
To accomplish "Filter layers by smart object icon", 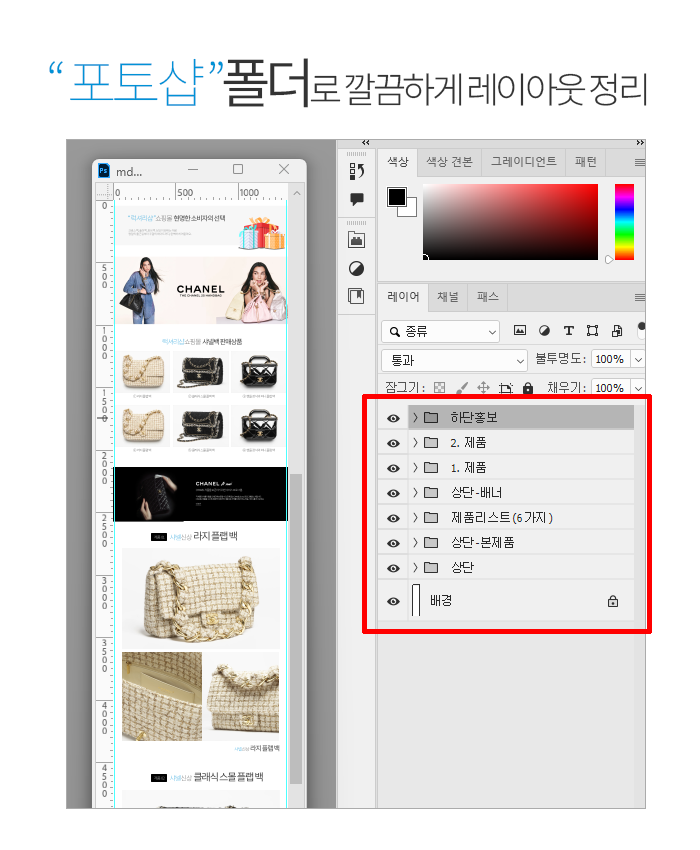I will 617,331.
